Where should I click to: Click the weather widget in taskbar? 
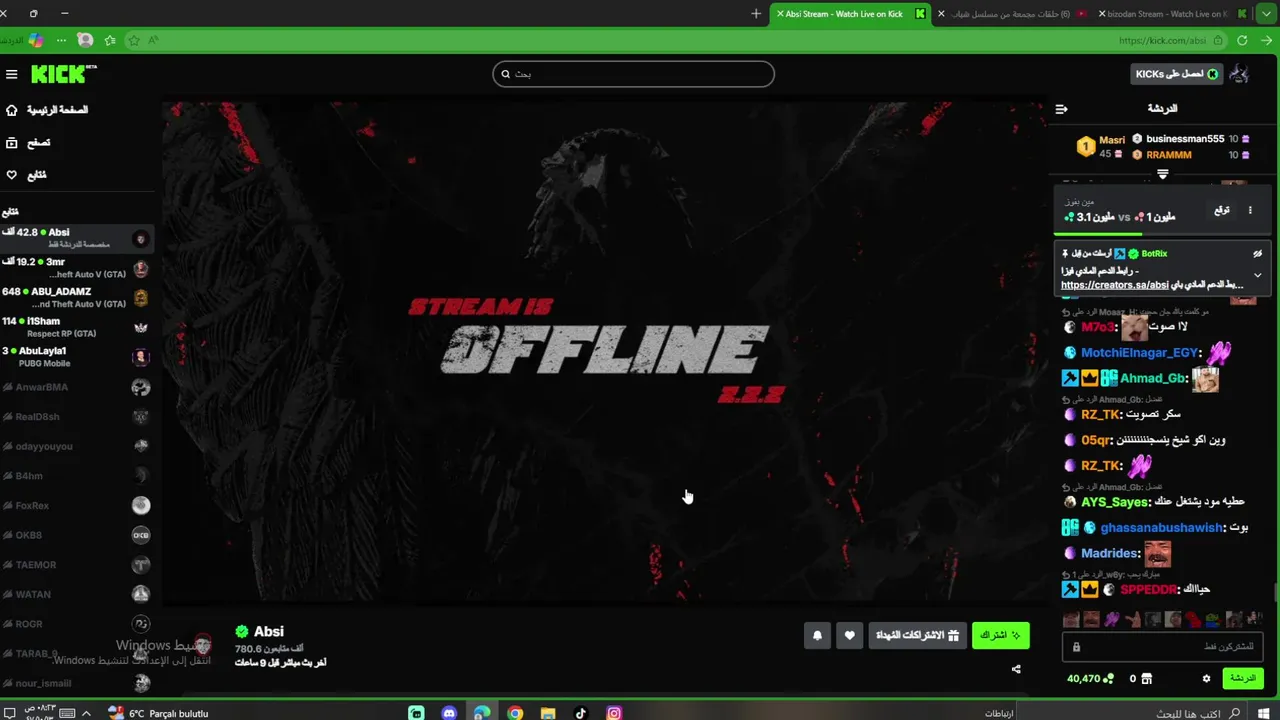click(158, 713)
